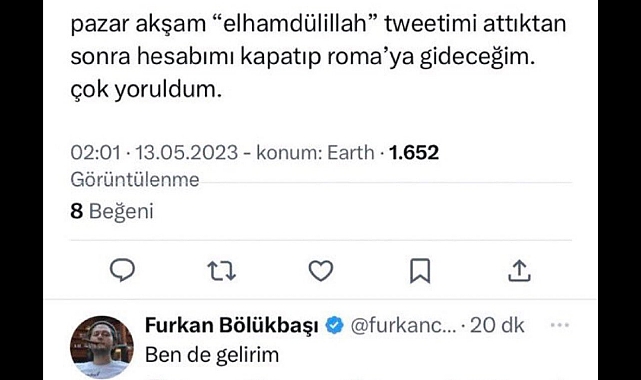View the 8 Beğeni likes list
Viewport: 641px width, 380px height.
point(112,211)
